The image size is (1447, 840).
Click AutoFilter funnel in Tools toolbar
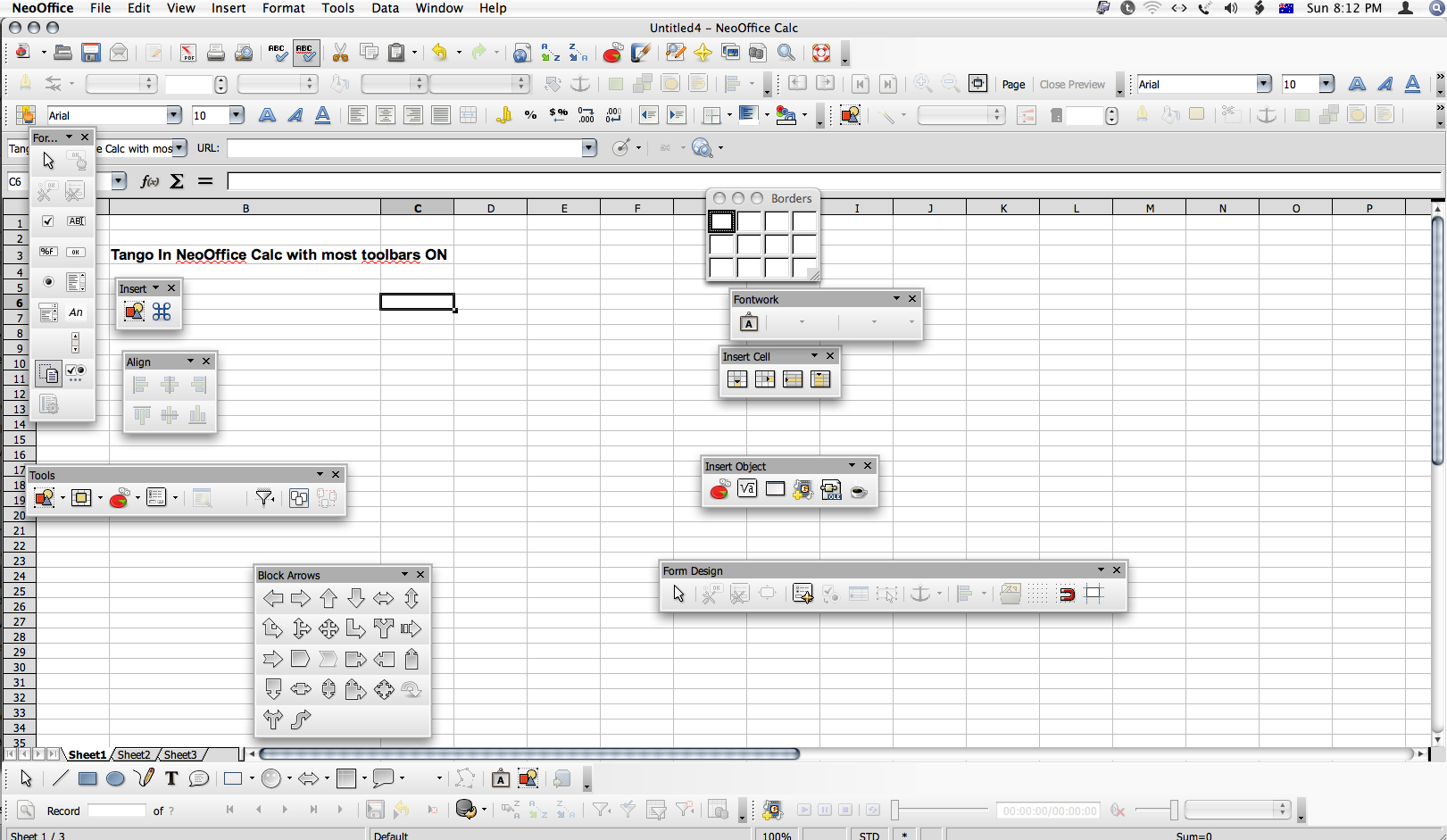(x=264, y=498)
